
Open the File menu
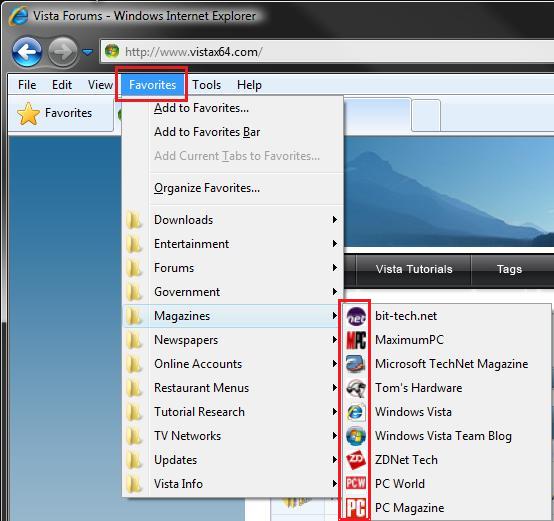[27, 85]
